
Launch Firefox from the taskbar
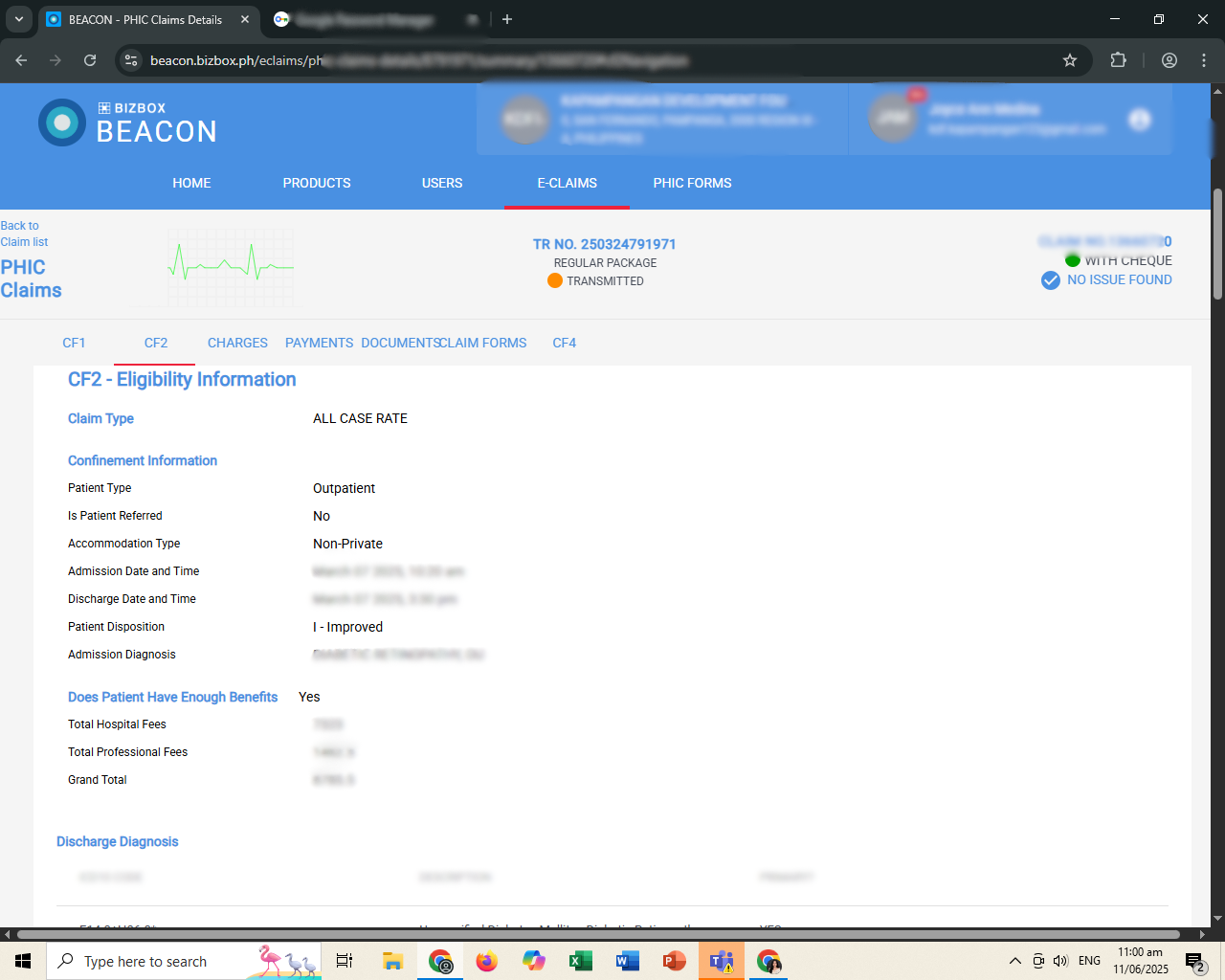[487, 961]
